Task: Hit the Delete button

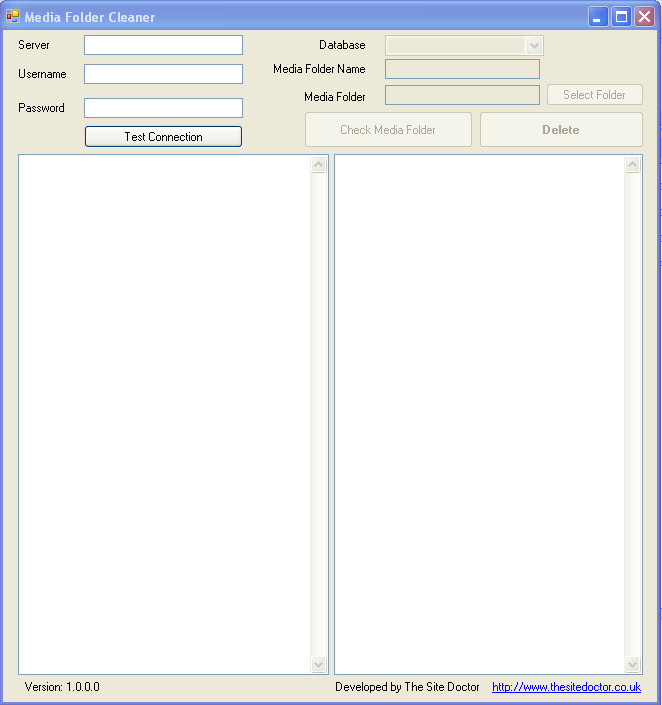Action: pos(561,130)
